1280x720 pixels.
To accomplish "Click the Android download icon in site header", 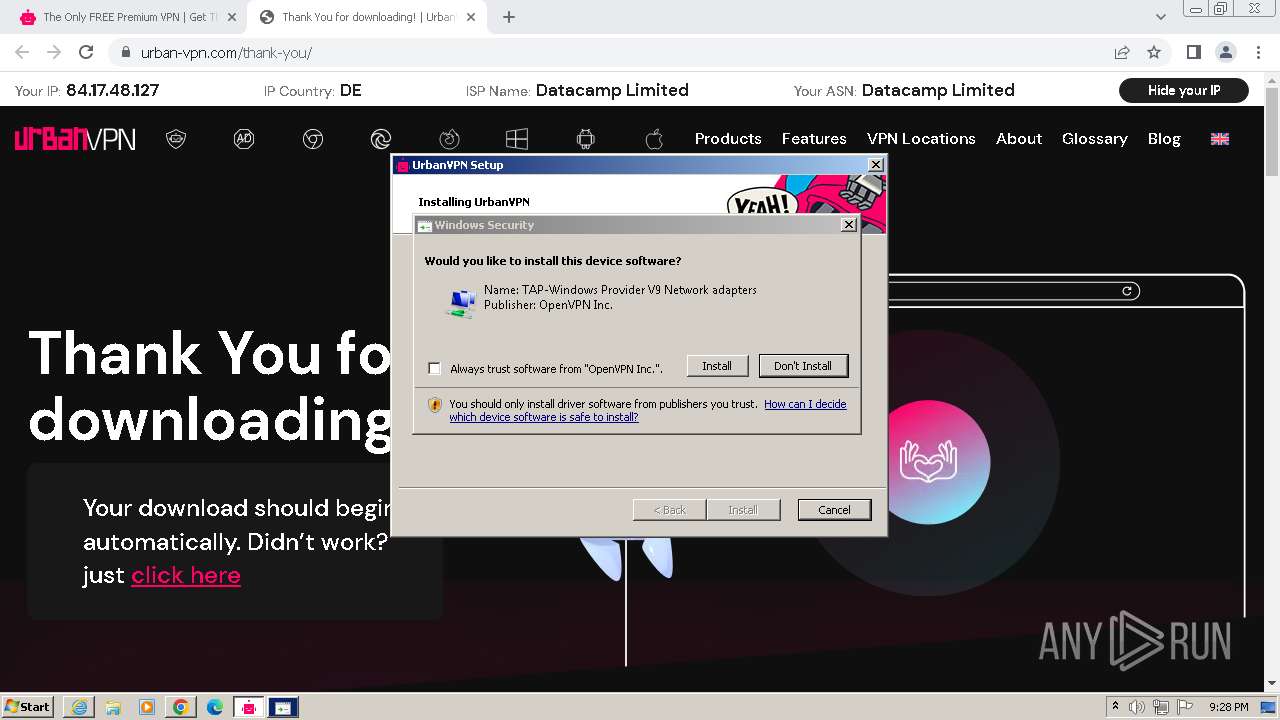I will coord(586,139).
